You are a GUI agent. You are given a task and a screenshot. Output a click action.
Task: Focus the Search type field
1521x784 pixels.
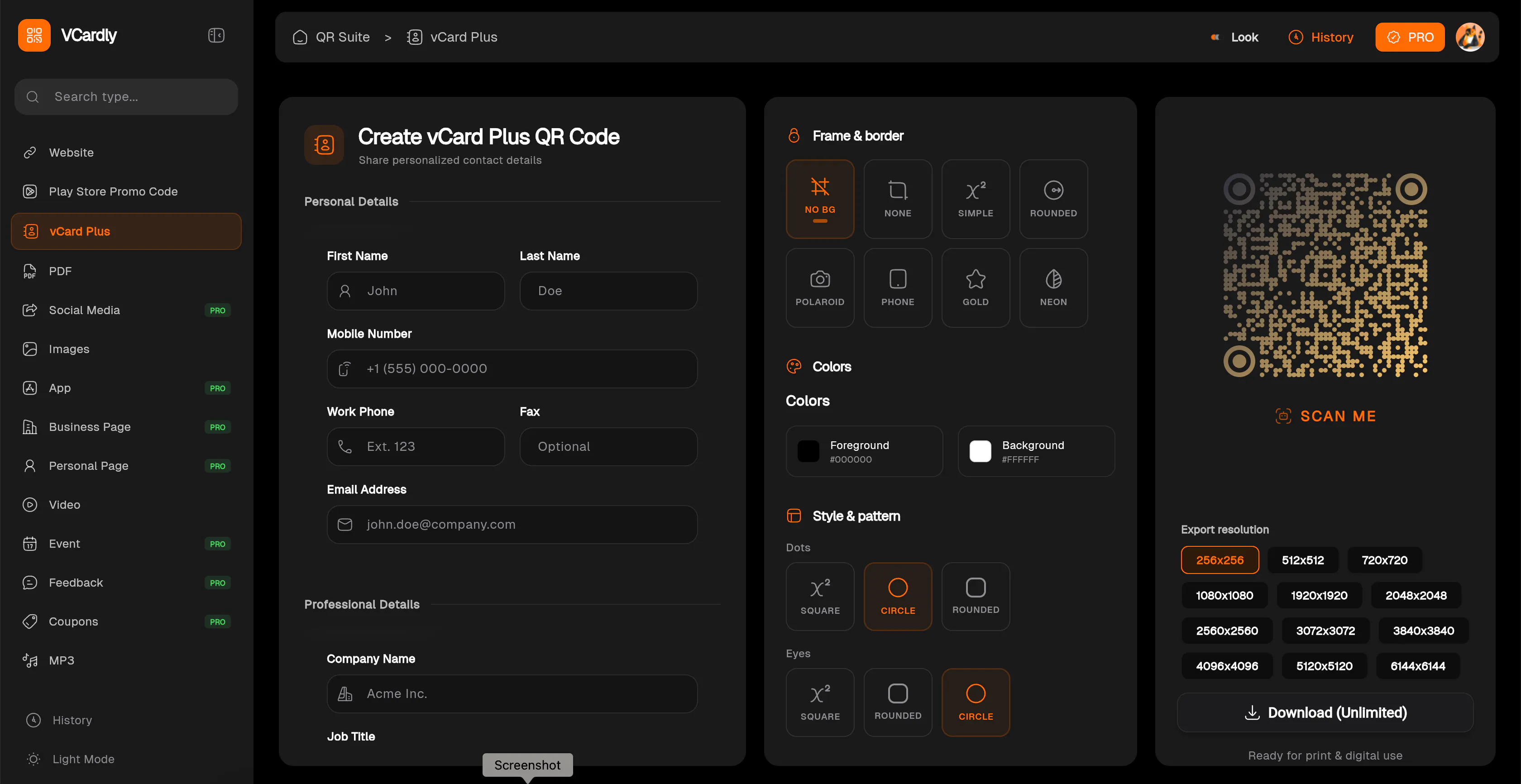tap(126, 97)
